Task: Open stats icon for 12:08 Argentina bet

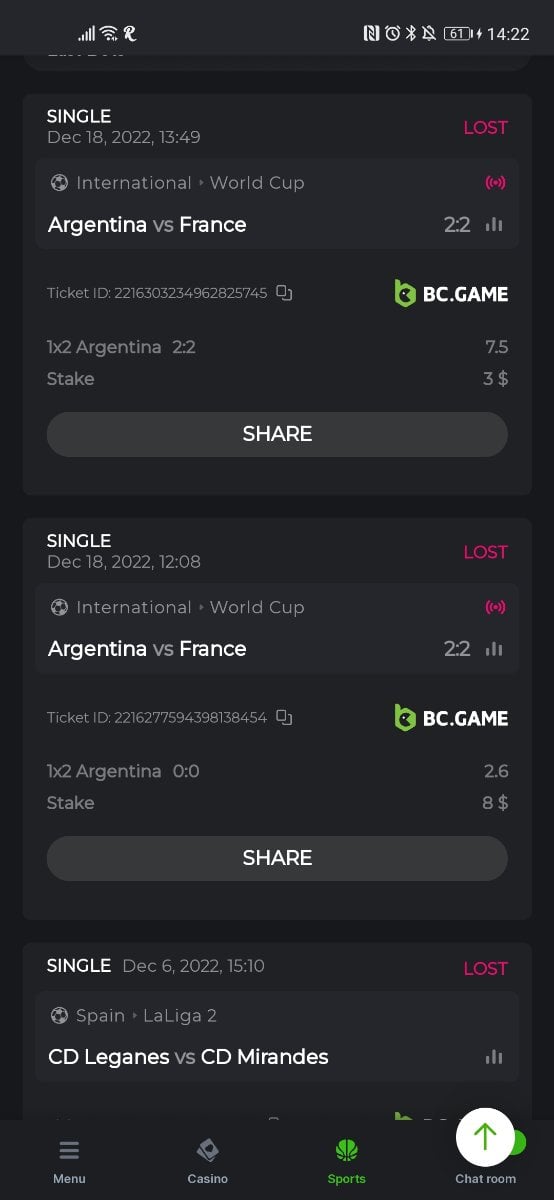Action: pyautogui.click(x=494, y=649)
